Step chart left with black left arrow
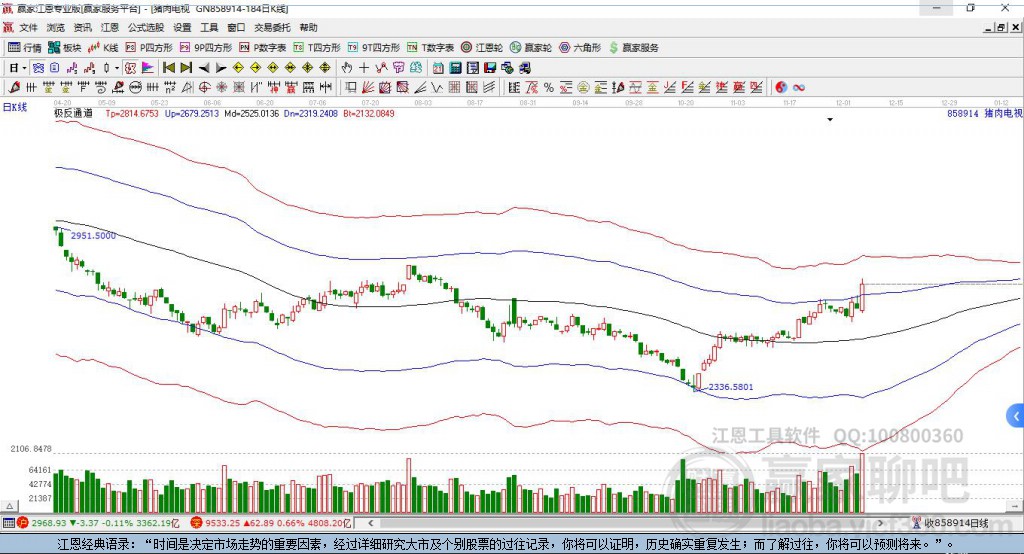1024x554 pixels. pos(204,68)
